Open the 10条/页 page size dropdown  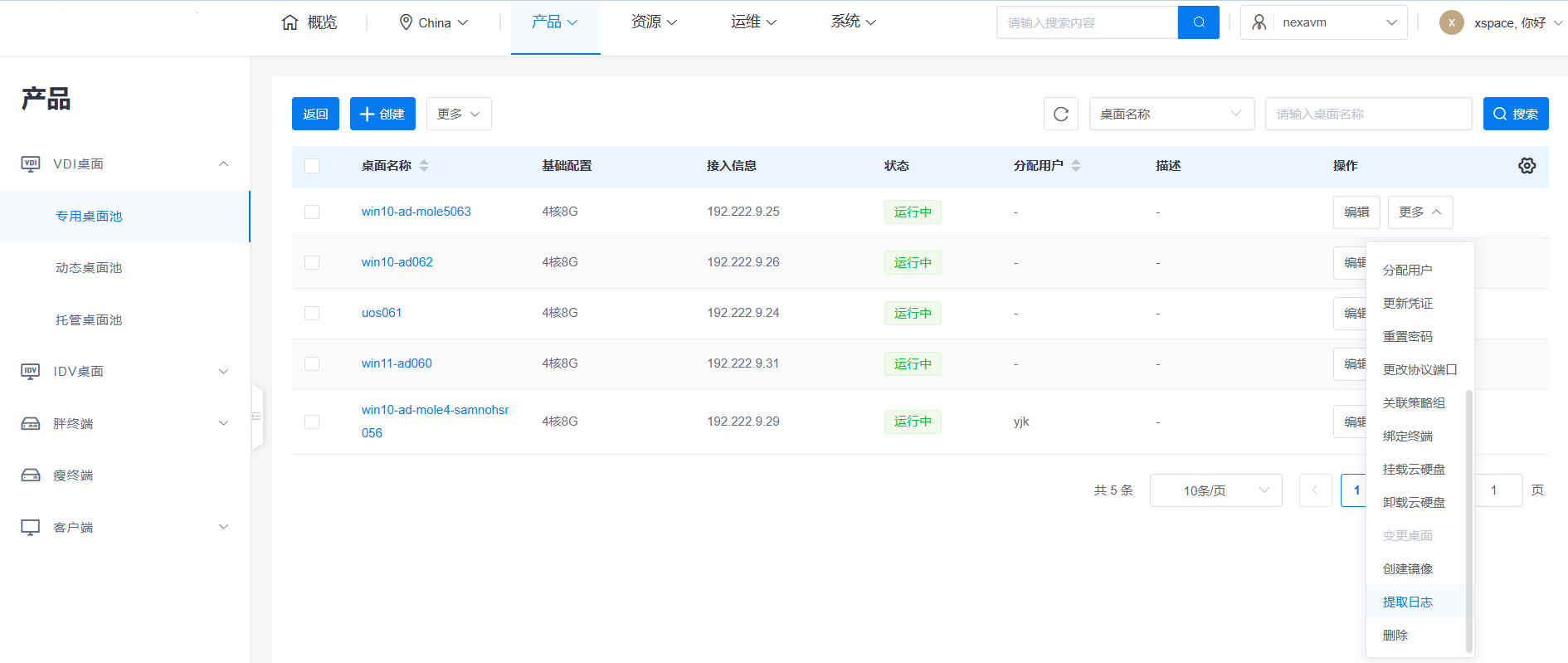coord(1215,490)
